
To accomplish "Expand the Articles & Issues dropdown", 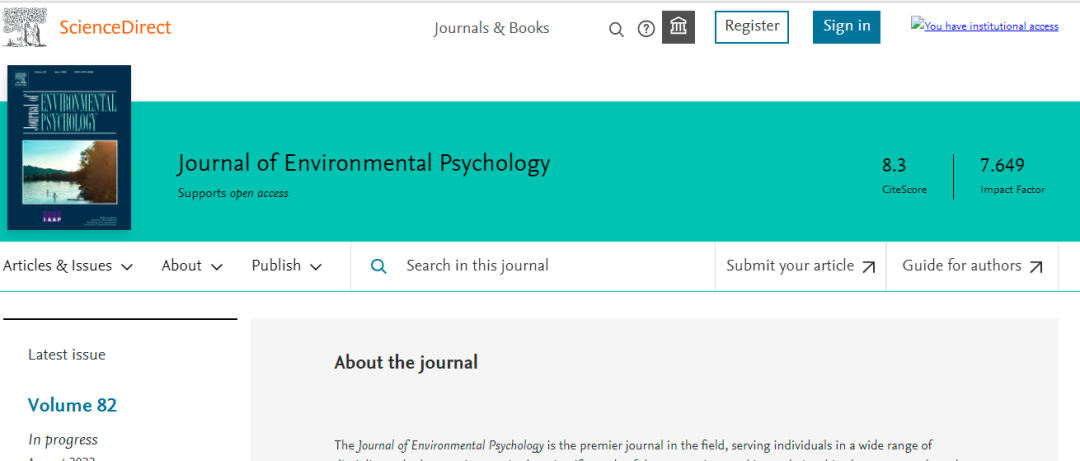I will [x=68, y=266].
